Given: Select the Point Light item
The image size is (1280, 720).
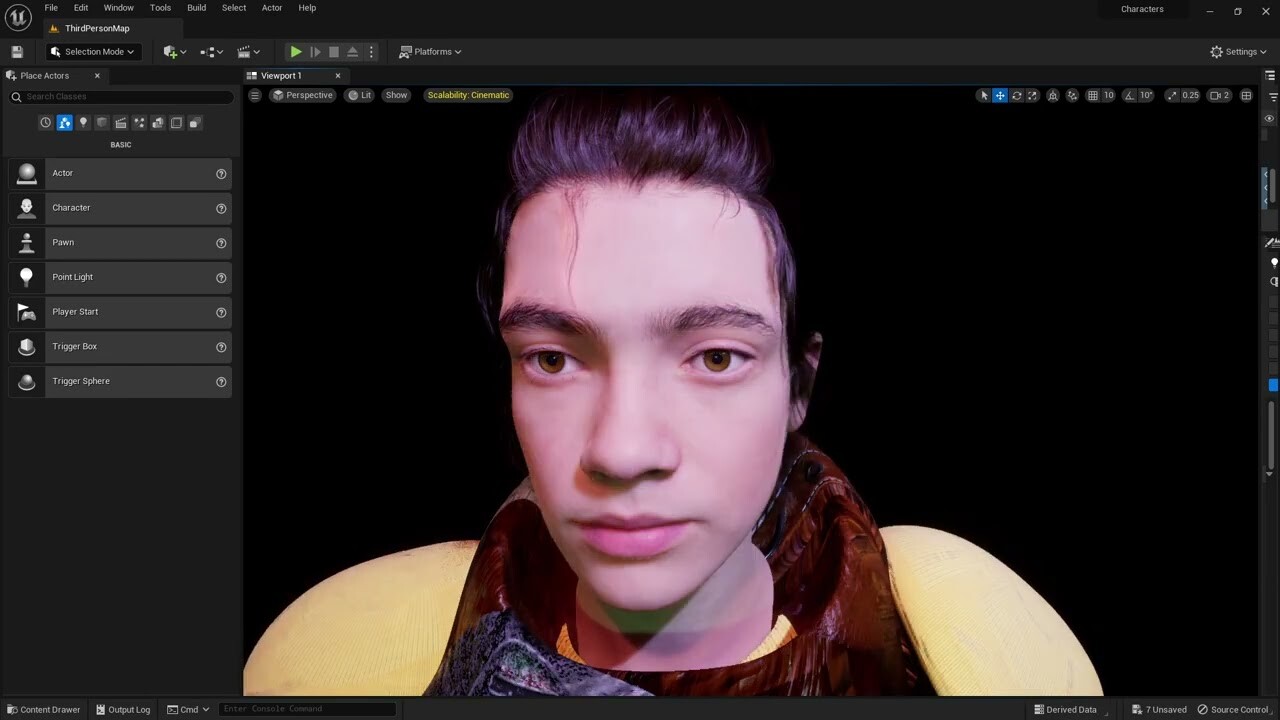Looking at the screenshot, I should 120,277.
